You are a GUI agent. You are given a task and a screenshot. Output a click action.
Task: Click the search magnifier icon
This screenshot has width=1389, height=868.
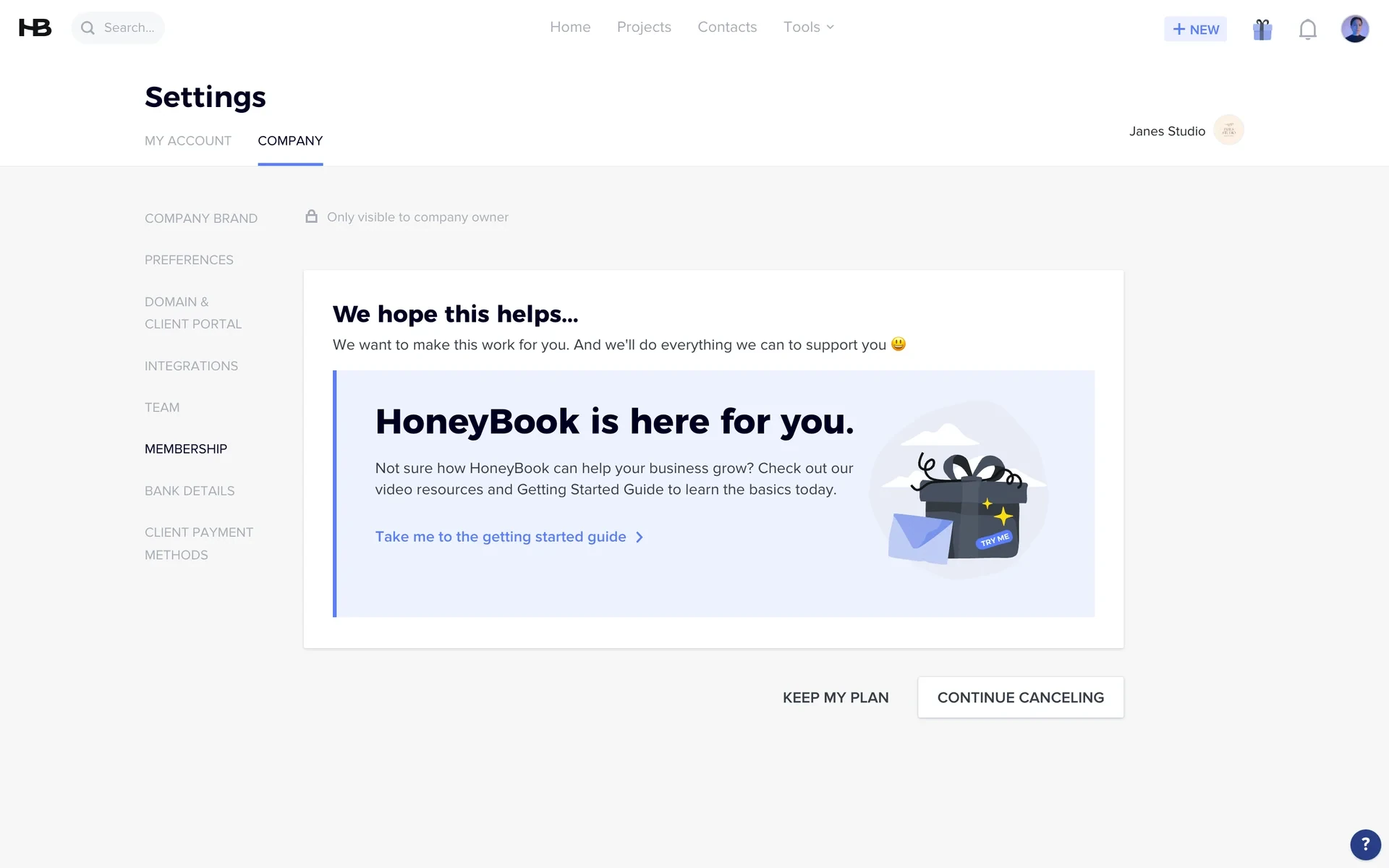click(x=88, y=28)
